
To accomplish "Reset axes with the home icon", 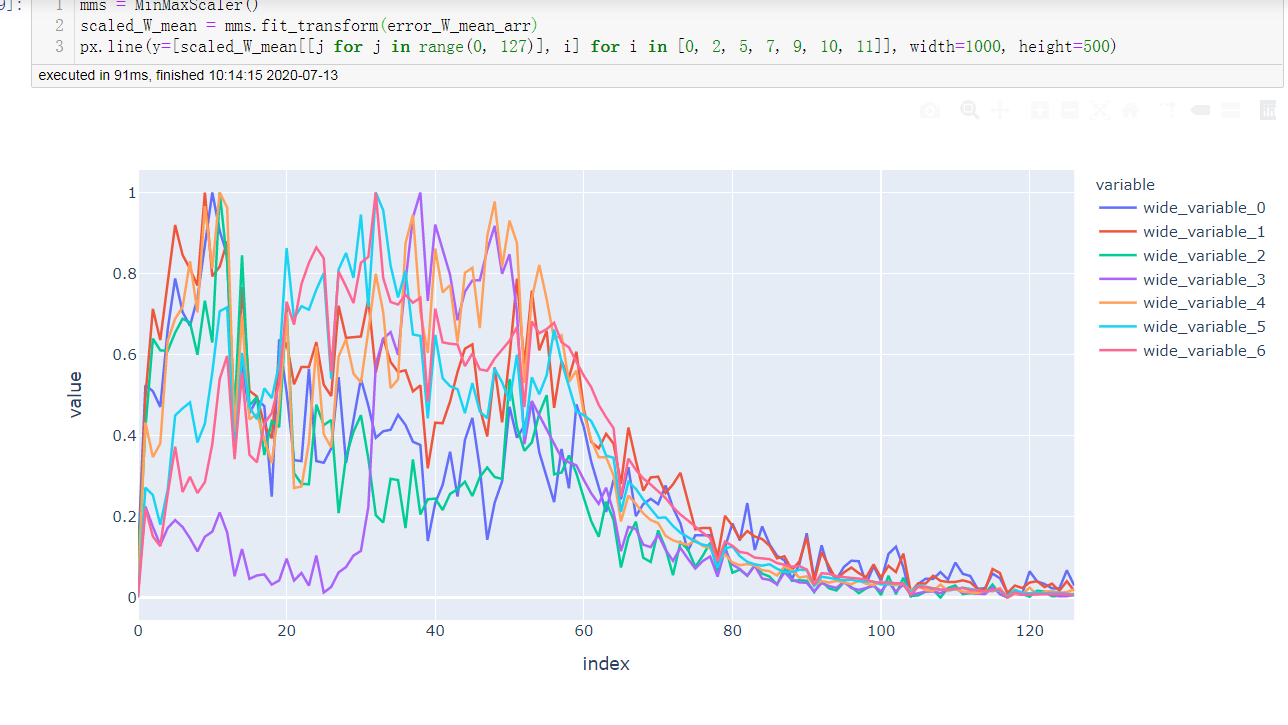I will click(x=1130, y=110).
